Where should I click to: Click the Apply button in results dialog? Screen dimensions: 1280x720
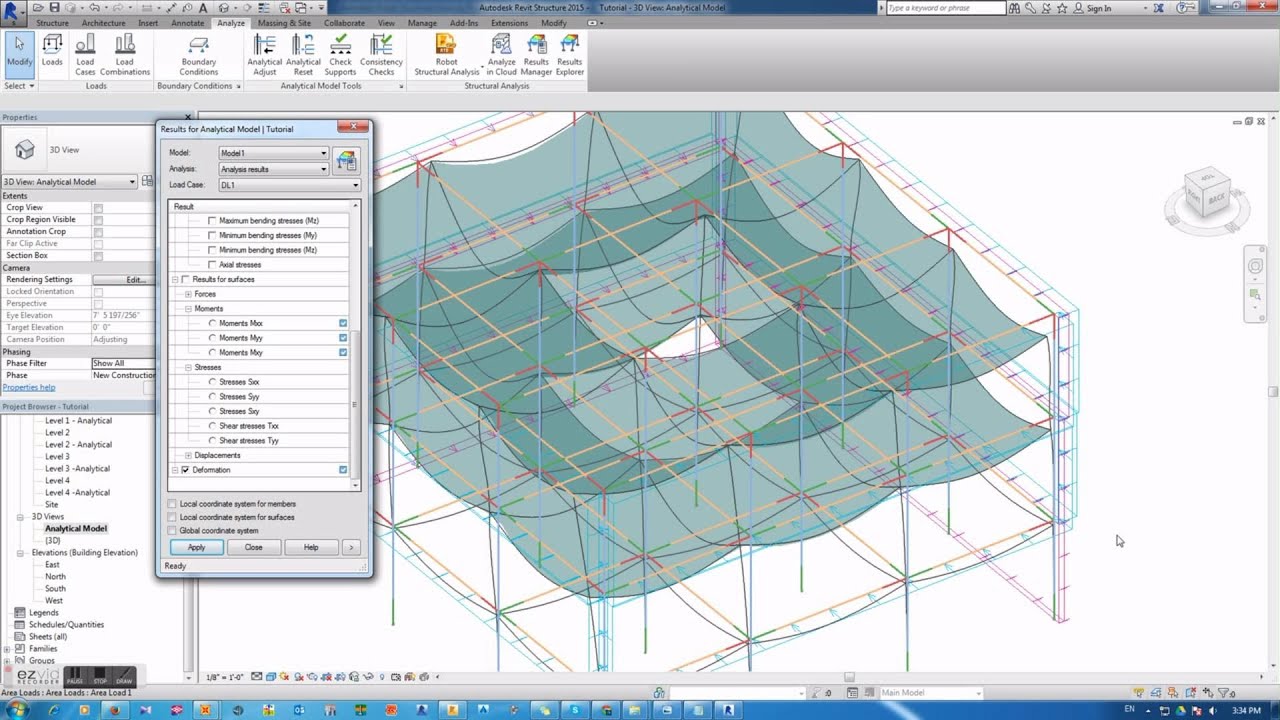coord(196,547)
